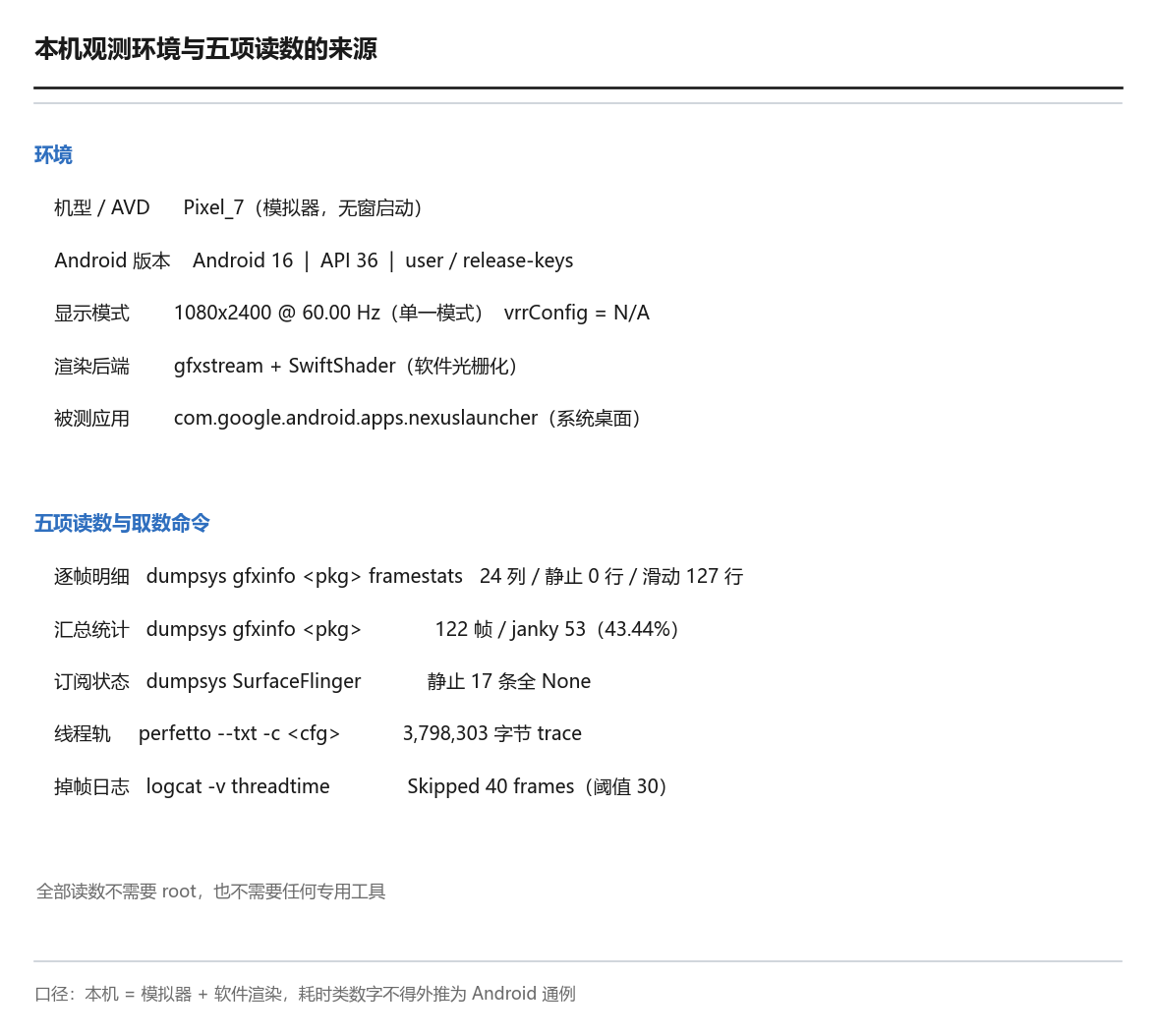The image size is (1155, 1036).
Task: Select the perfetto --txt -c <cfg> command
Action: click(240, 734)
